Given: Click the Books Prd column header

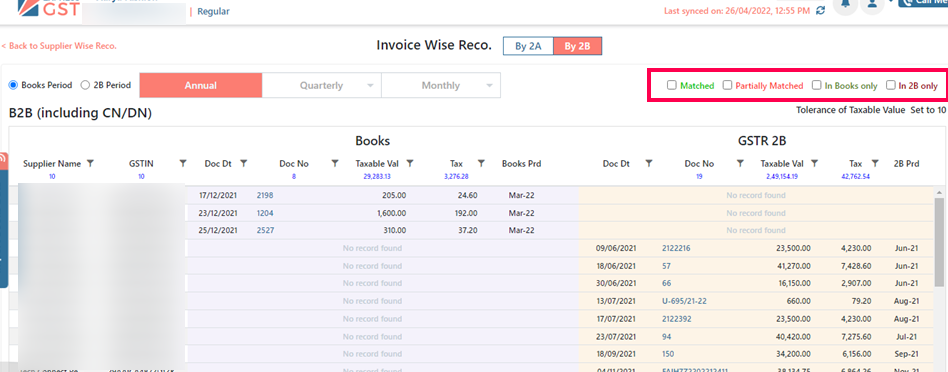Looking at the screenshot, I should [x=521, y=163].
